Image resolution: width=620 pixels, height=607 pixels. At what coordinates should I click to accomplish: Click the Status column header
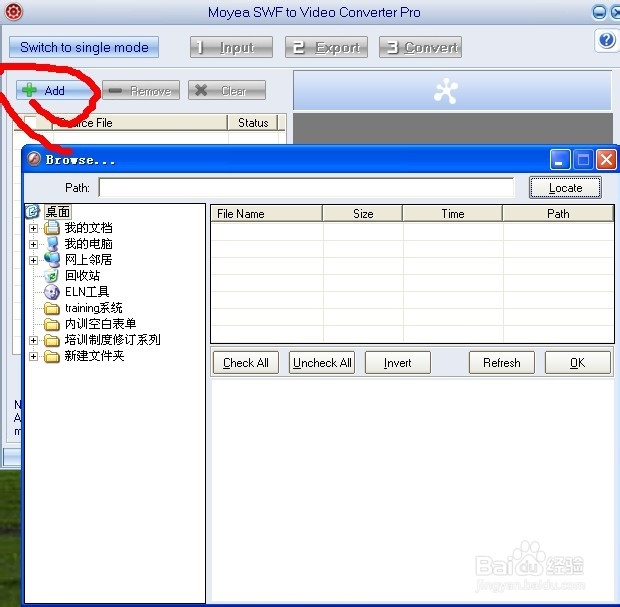click(x=253, y=123)
